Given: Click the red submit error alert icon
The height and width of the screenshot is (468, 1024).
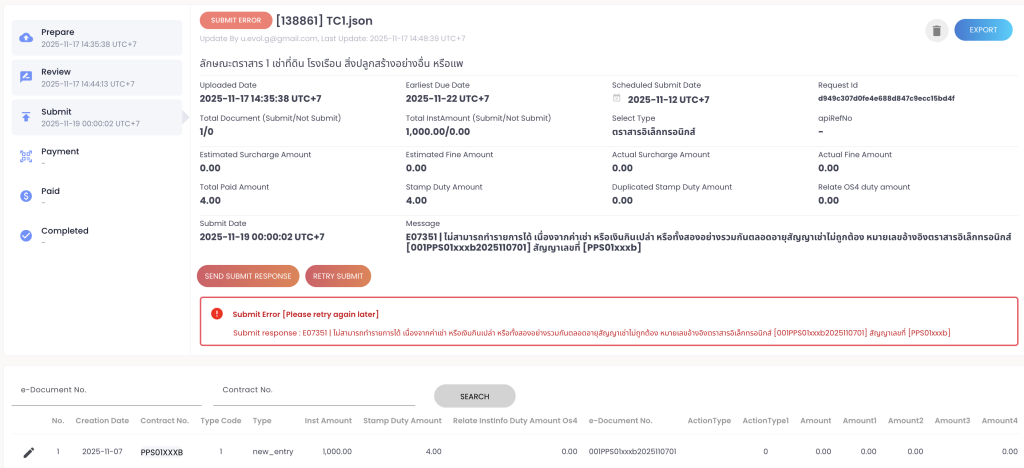Looking at the screenshot, I should point(217,313).
